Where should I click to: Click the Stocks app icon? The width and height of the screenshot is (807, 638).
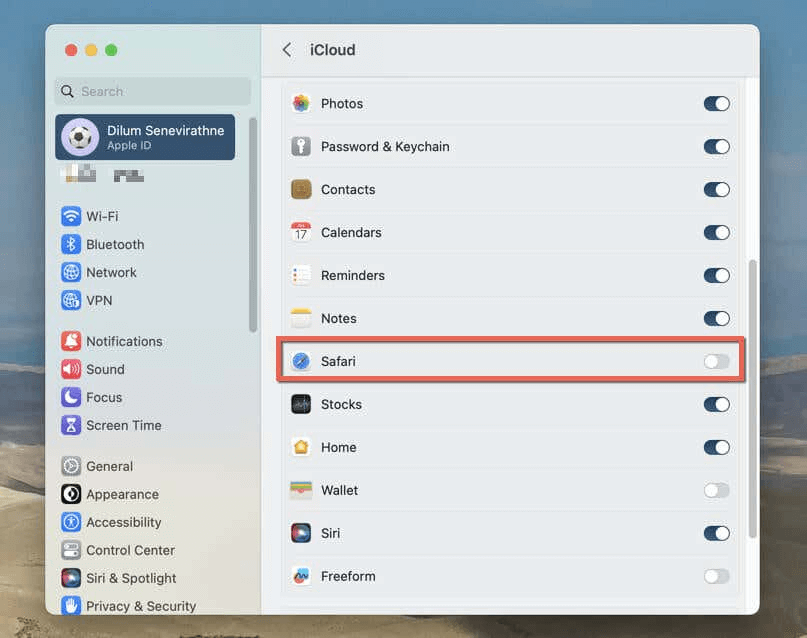point(301,404)
